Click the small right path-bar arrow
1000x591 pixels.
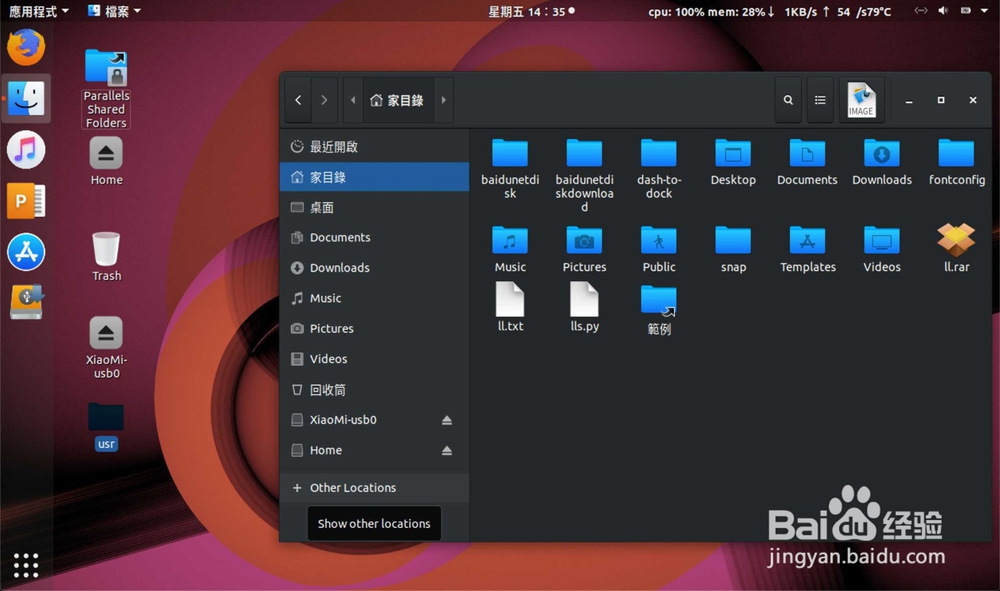pos(444,100)
